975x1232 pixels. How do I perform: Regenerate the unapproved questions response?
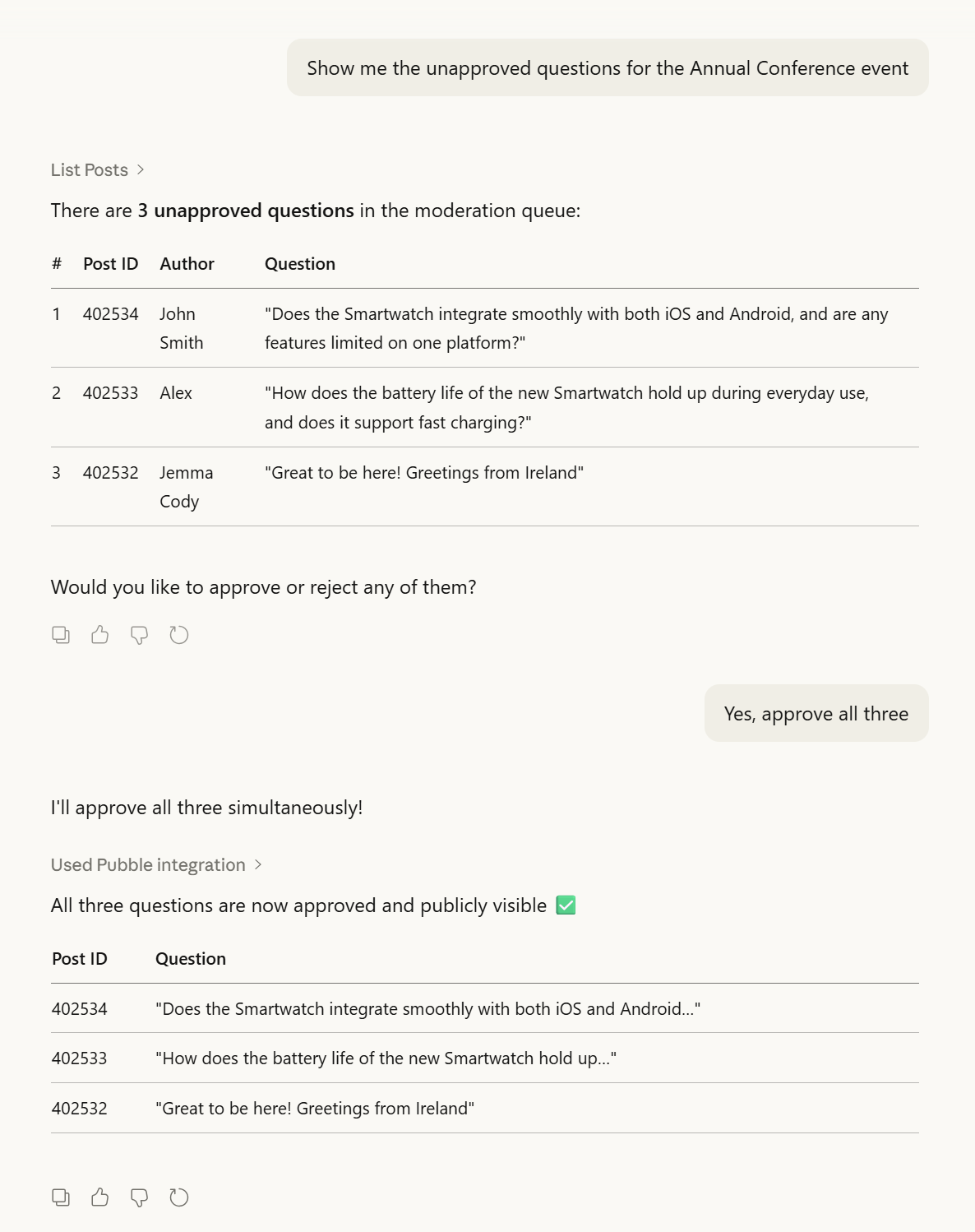click(x=179, y=635)
